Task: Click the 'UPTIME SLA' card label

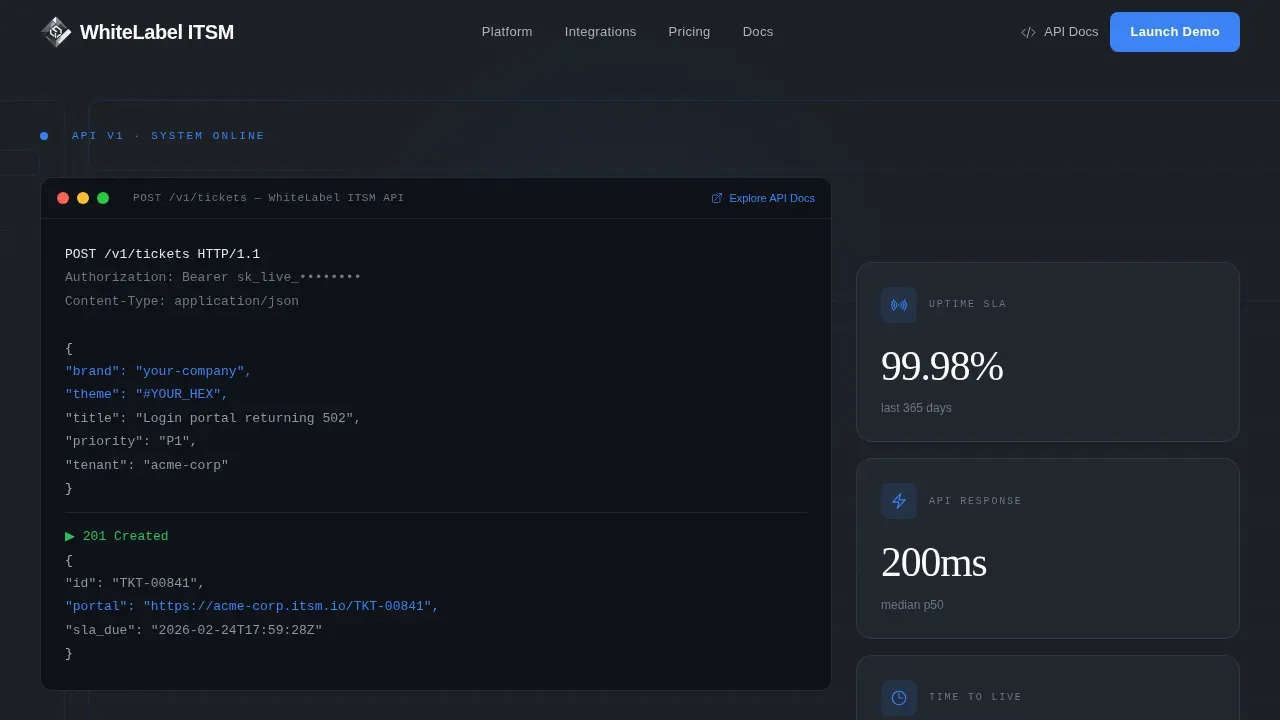Action: [x=967, y=305]
